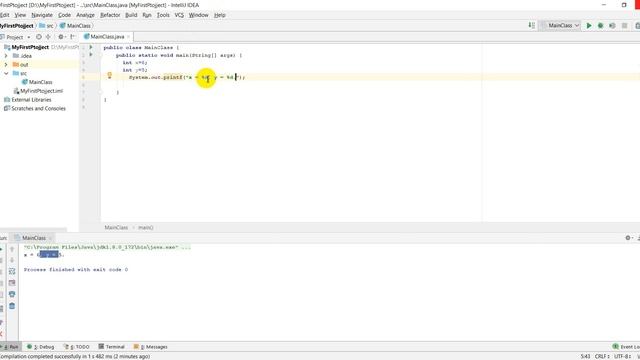
Task: Open Run panel settings gear
Action: click(628, 238)
